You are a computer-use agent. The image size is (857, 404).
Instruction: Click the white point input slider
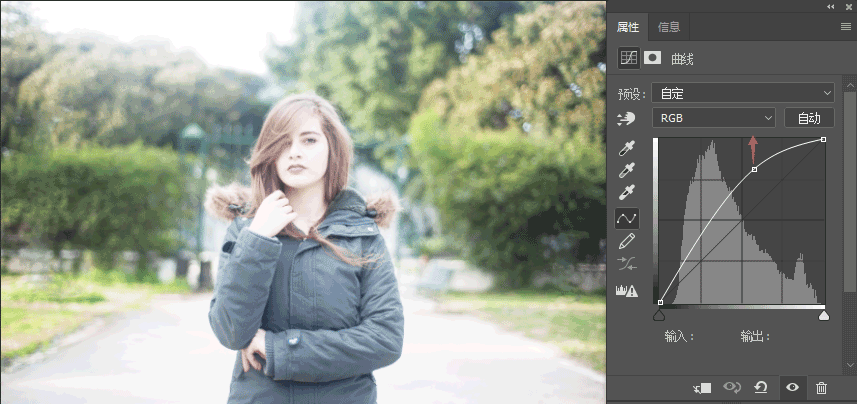tap(824, 315)
